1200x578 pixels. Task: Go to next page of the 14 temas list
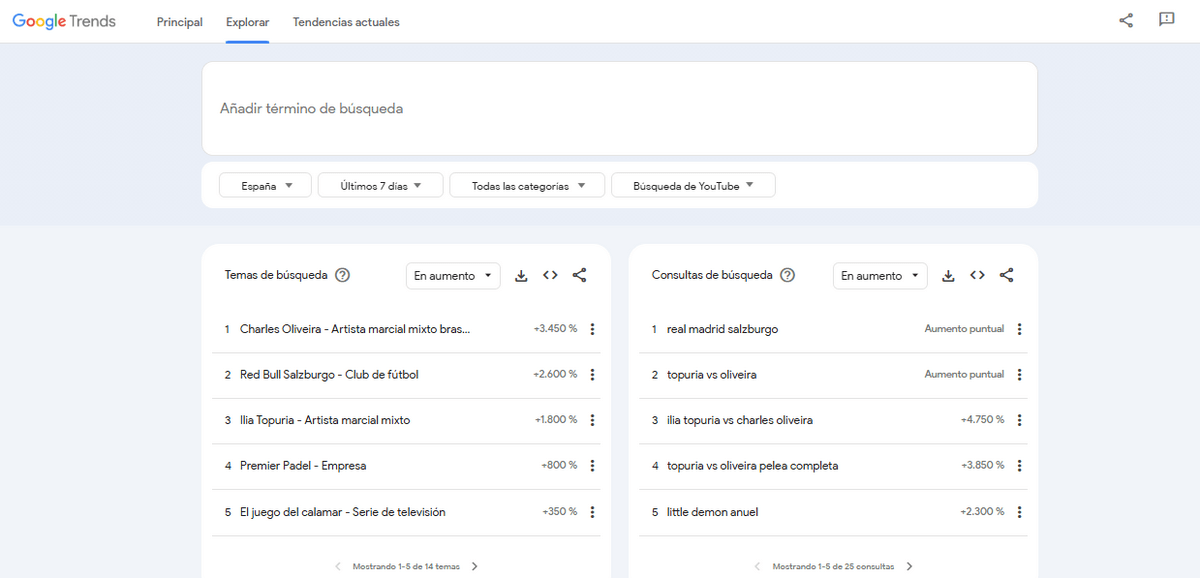[x=474, y=566]
